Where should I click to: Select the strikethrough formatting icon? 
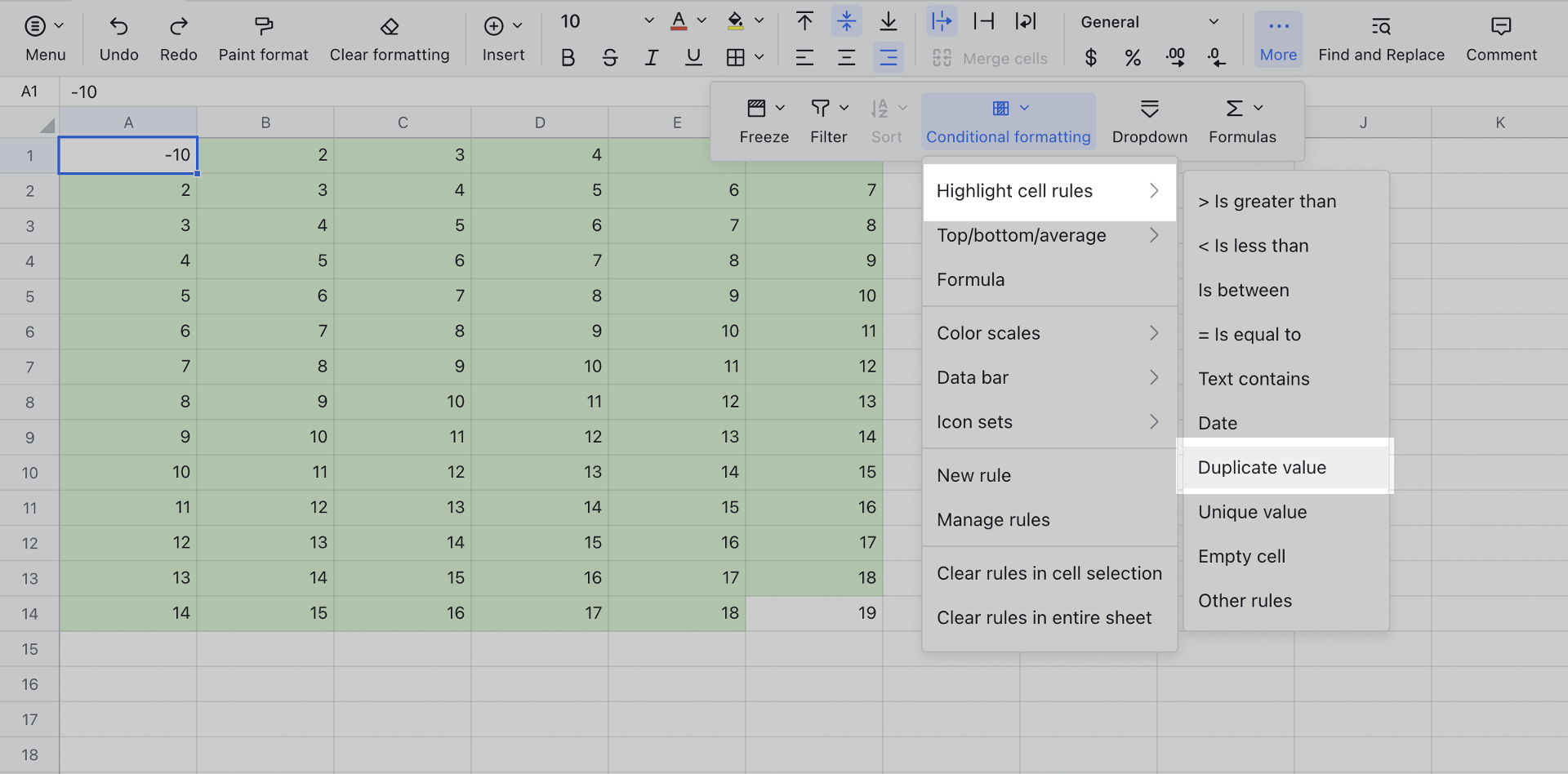tap(610, 57)
